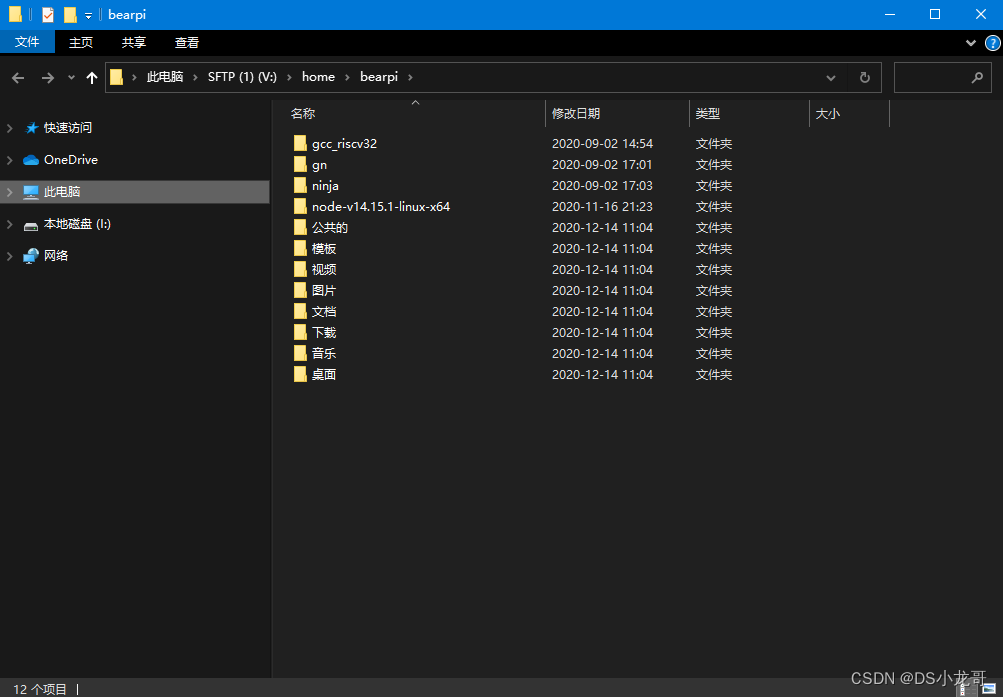Go forward using the Forward arrow
The height and width of the screenshot is (697, 1003).
[47, 77]
